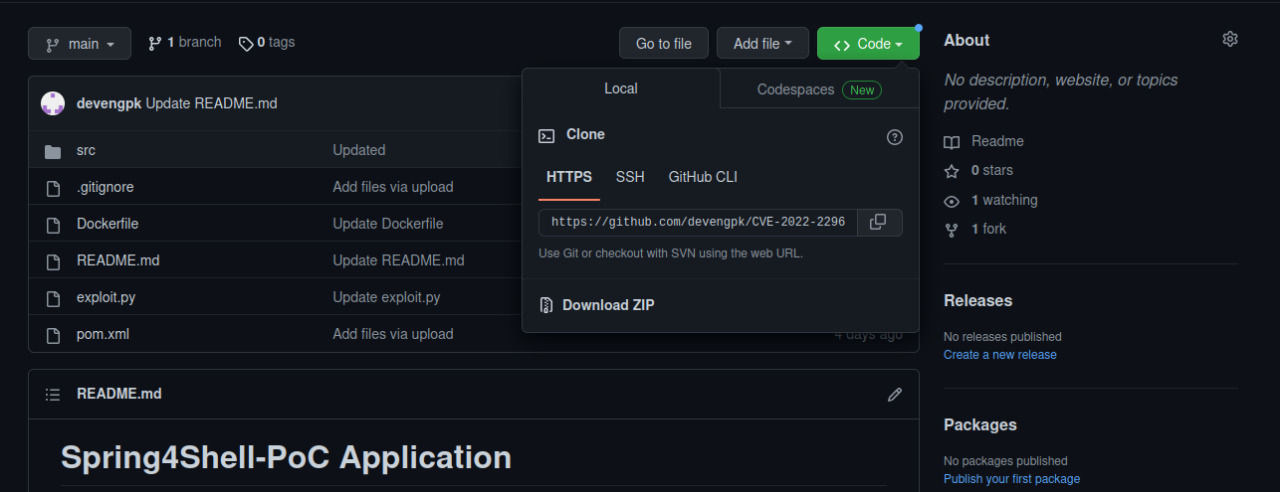Copy the clone URL to clipboard

tap(878, 222)
